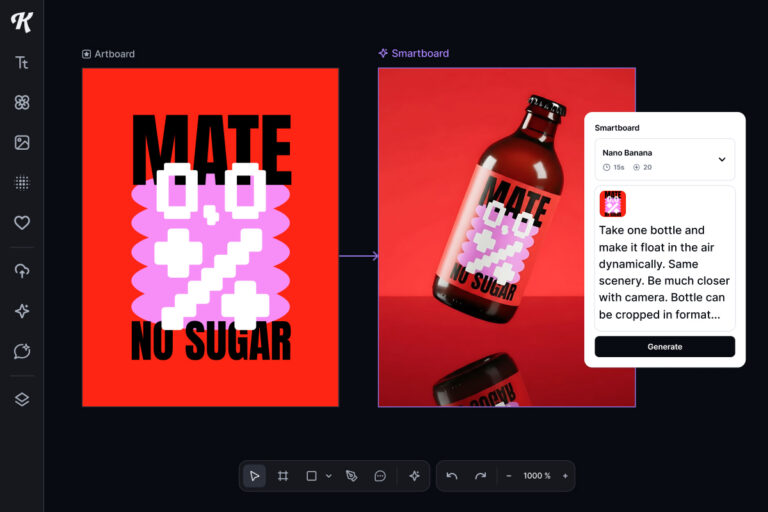Click the reference thumbnail in Smartboard panel
768x512 pixels.
tap(612, 204)
